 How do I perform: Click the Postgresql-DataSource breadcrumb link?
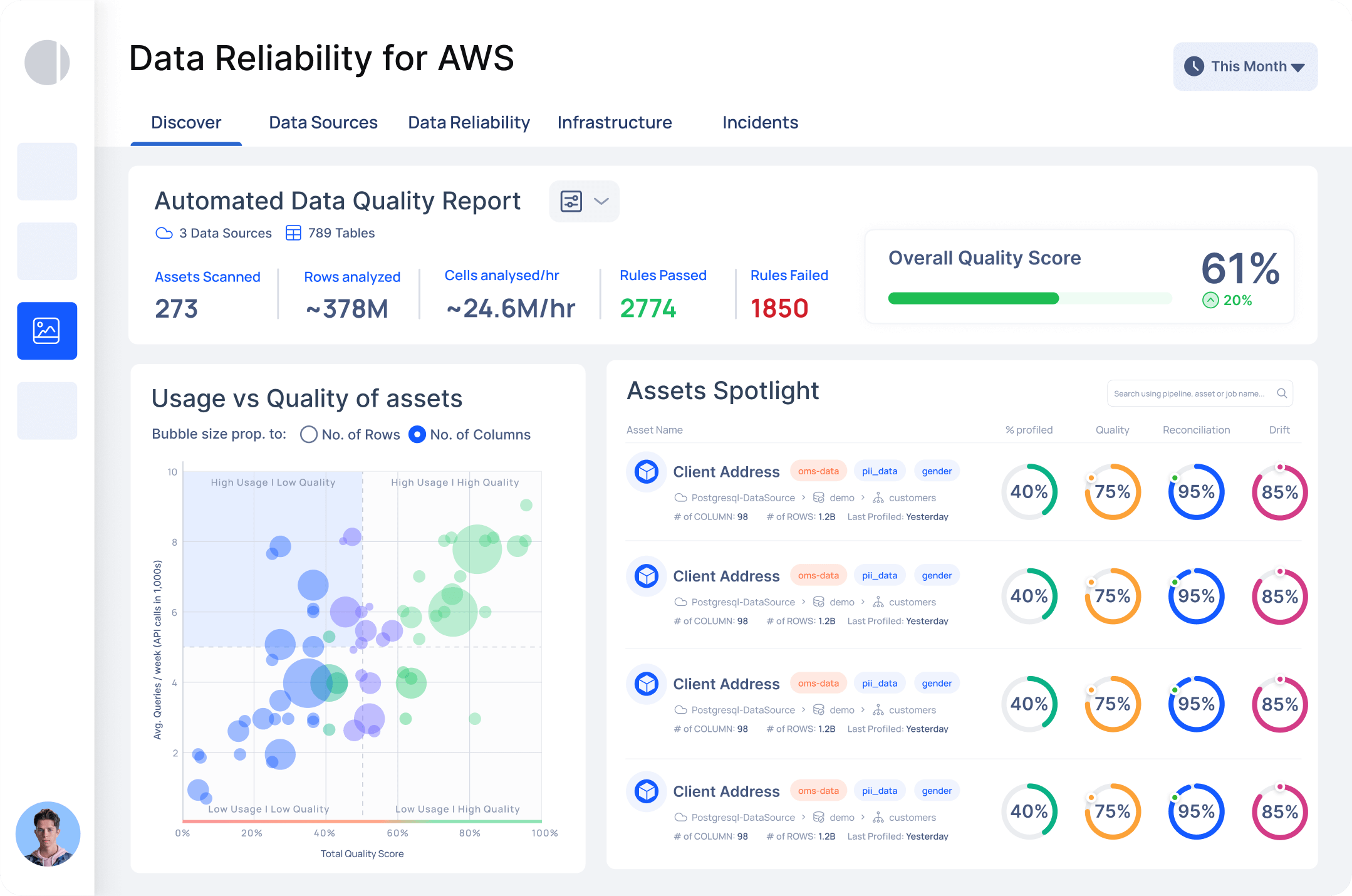pyautogui.click(x=742, y=497)
